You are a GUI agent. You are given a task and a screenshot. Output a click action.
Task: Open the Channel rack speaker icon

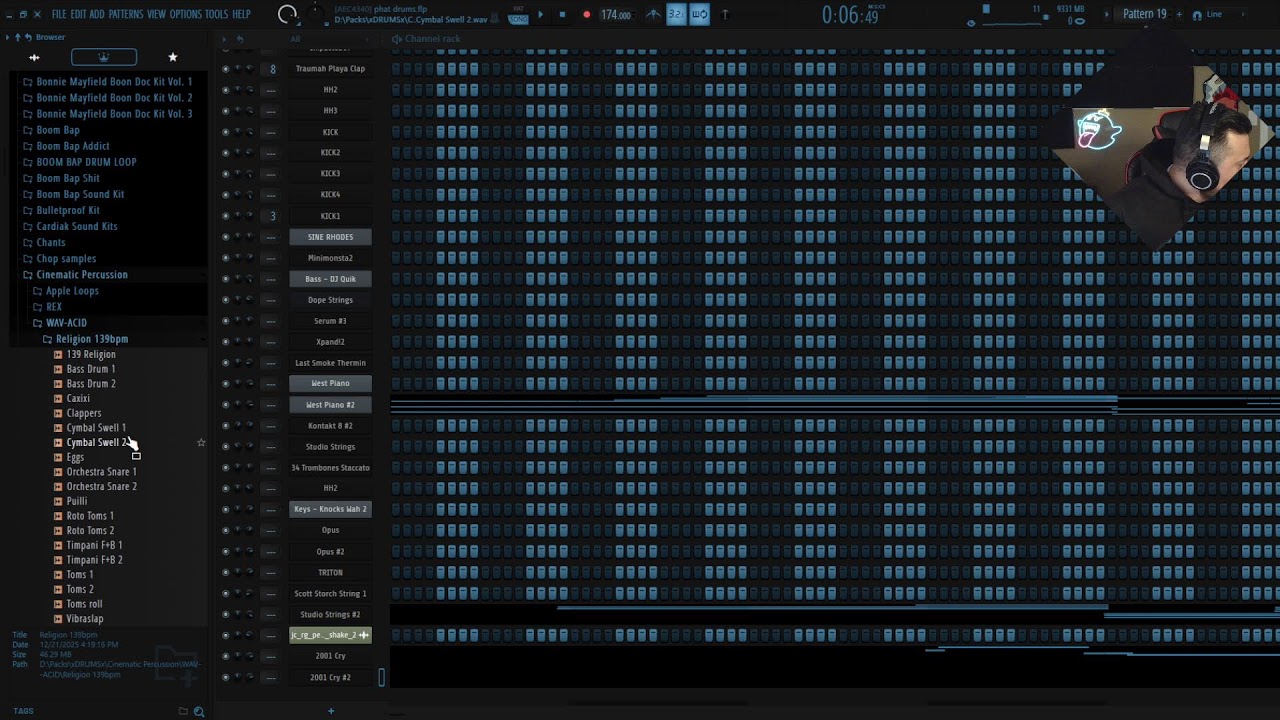[x=397, y=39]
